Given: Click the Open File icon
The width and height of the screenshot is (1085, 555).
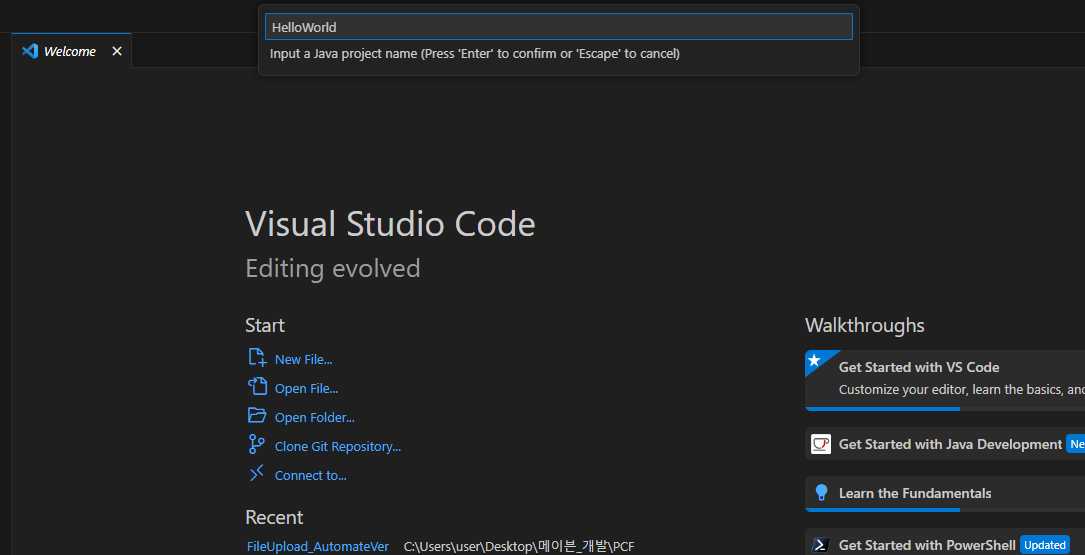Looking at the screenshot, I should (257, 386).
